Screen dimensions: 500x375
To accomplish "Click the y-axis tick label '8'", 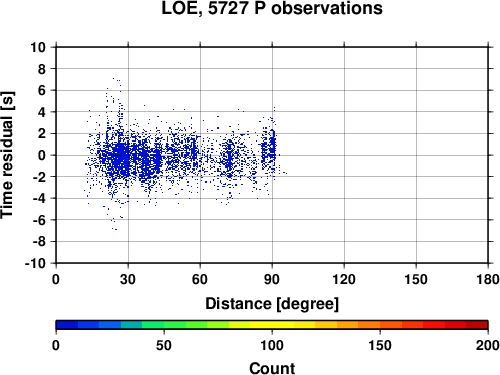I will 42,69.
